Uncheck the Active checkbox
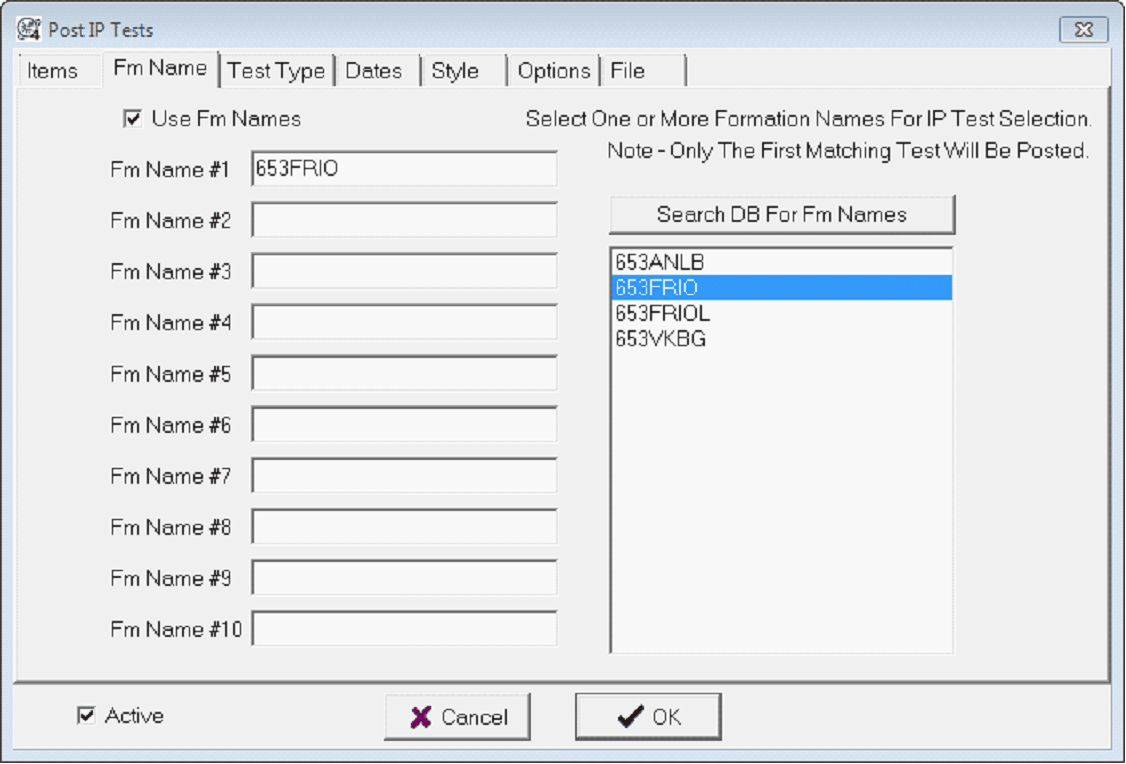This screenshot has width=1126, height=764. tap(87, 716)
